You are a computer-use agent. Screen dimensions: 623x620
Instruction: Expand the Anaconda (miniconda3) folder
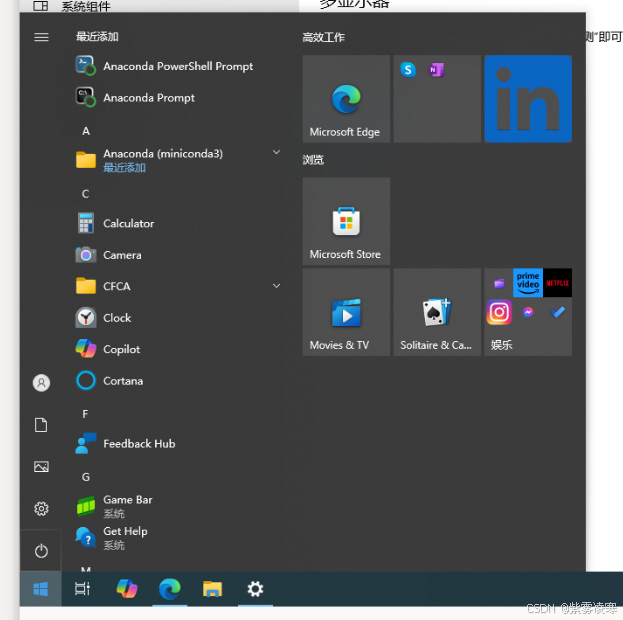[277, 152]
